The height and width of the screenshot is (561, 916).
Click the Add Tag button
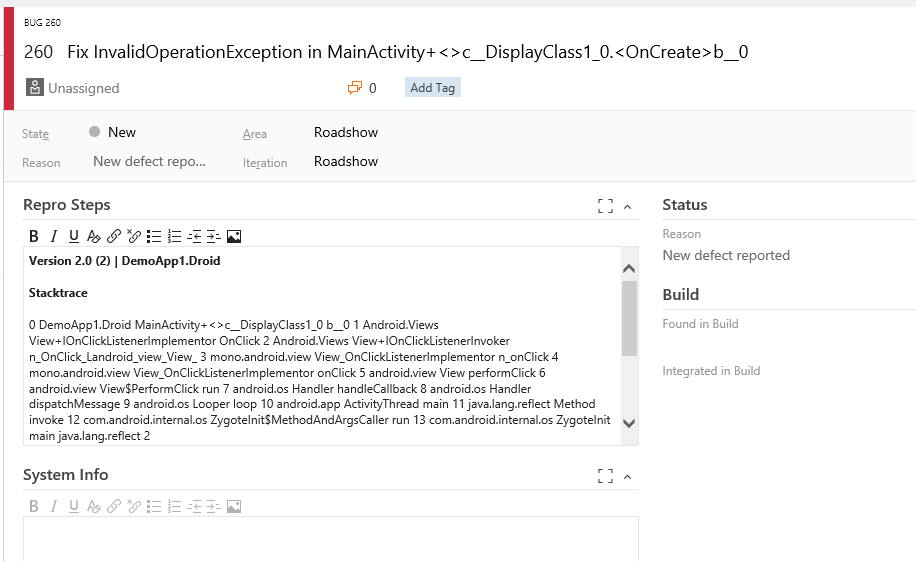tap(432, 88)
